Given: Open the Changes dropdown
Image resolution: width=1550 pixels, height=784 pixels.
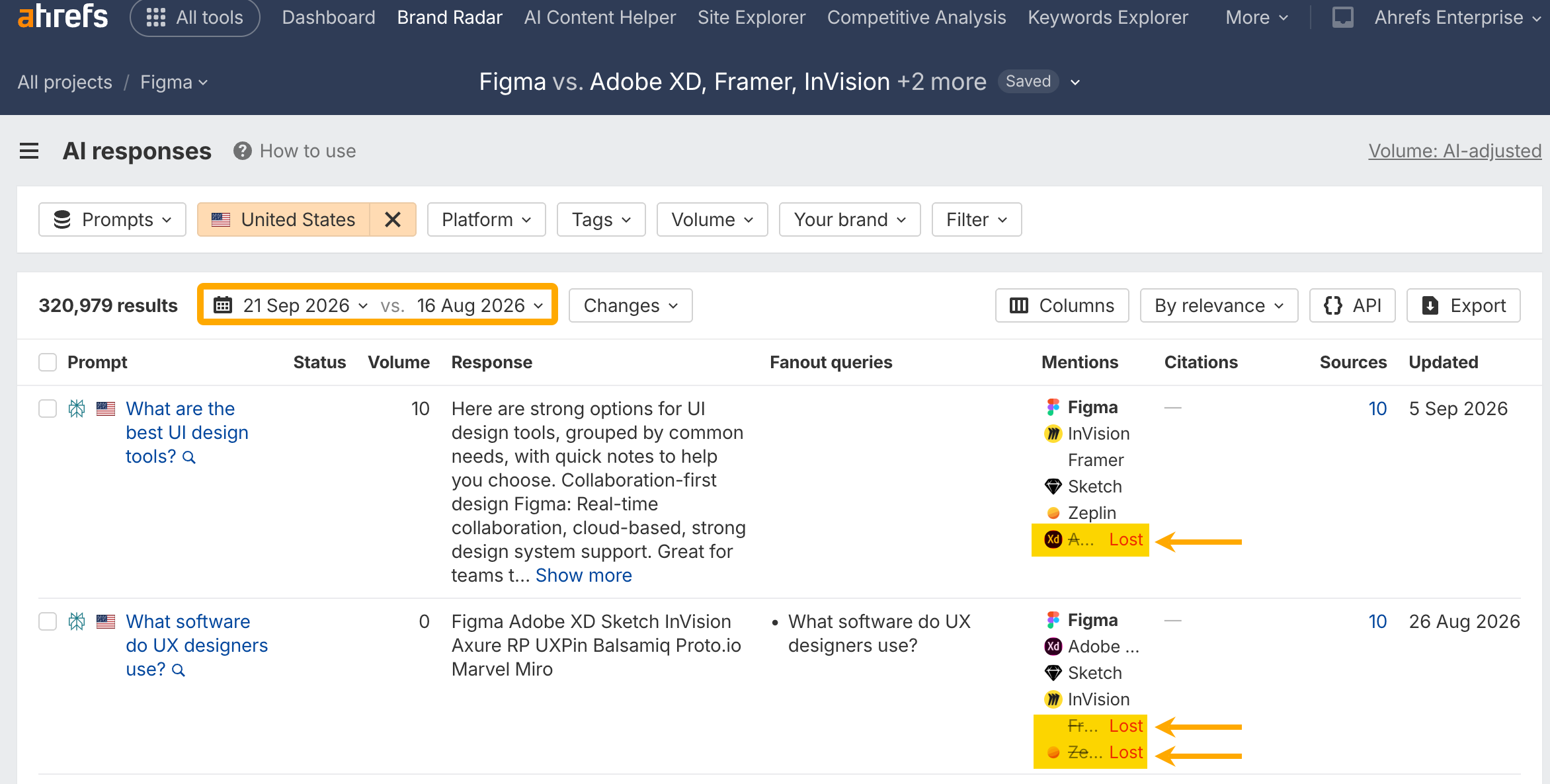Looking at the screenshot, I should 631,305.
